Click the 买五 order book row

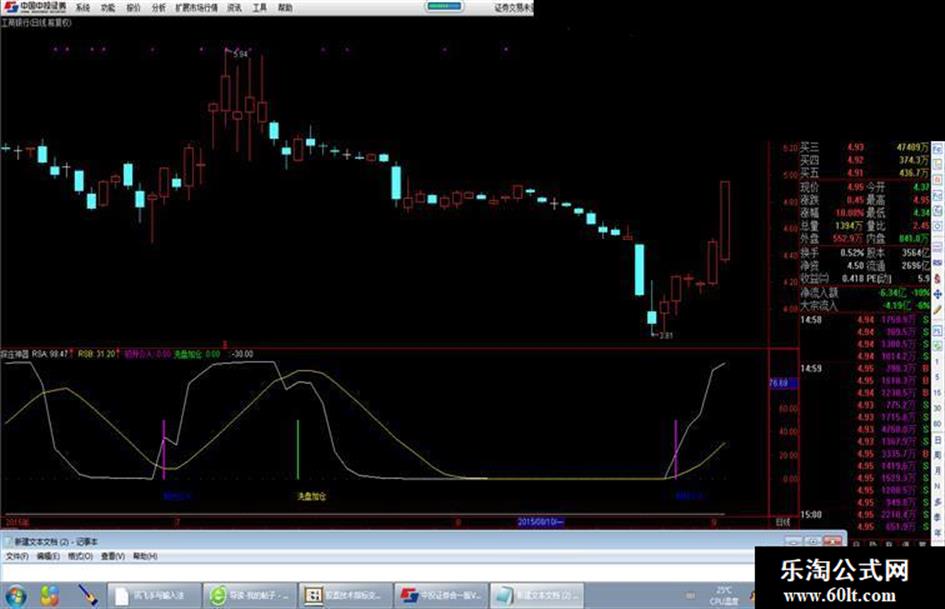pos(864,173)
